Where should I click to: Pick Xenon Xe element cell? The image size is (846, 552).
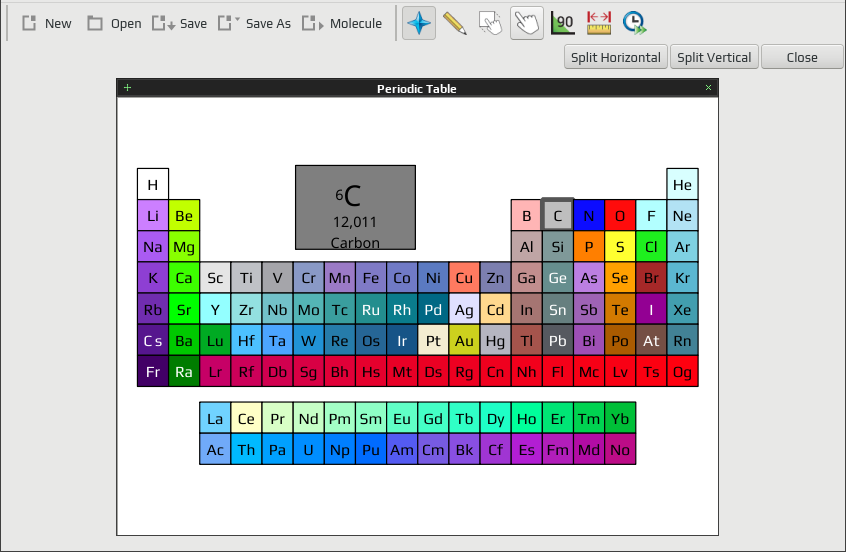coord(683,309)
